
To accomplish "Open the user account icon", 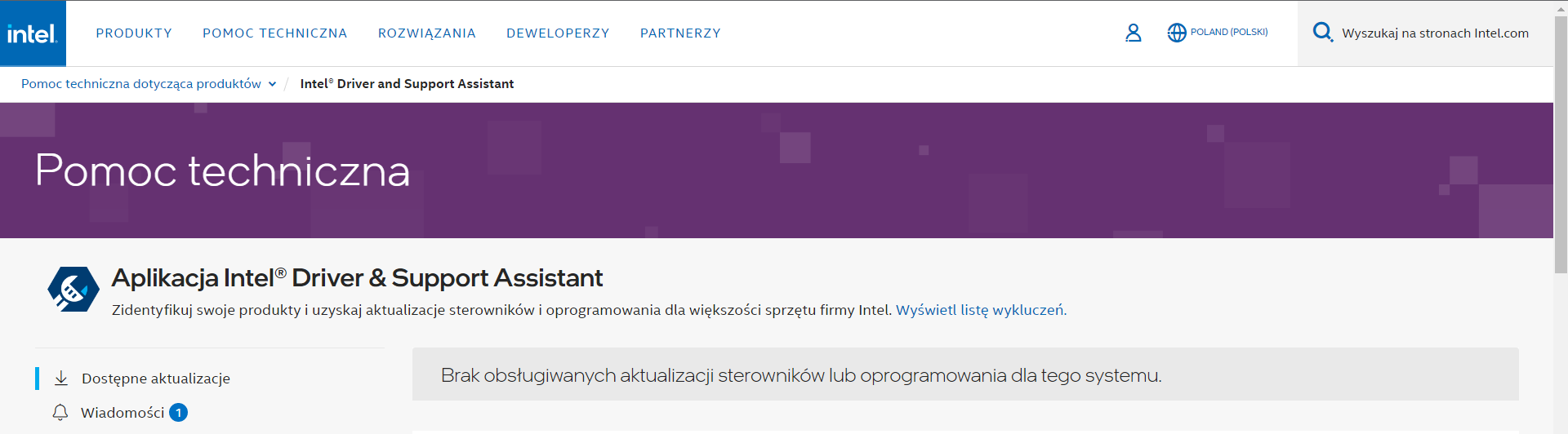I will coord(1133,33).
